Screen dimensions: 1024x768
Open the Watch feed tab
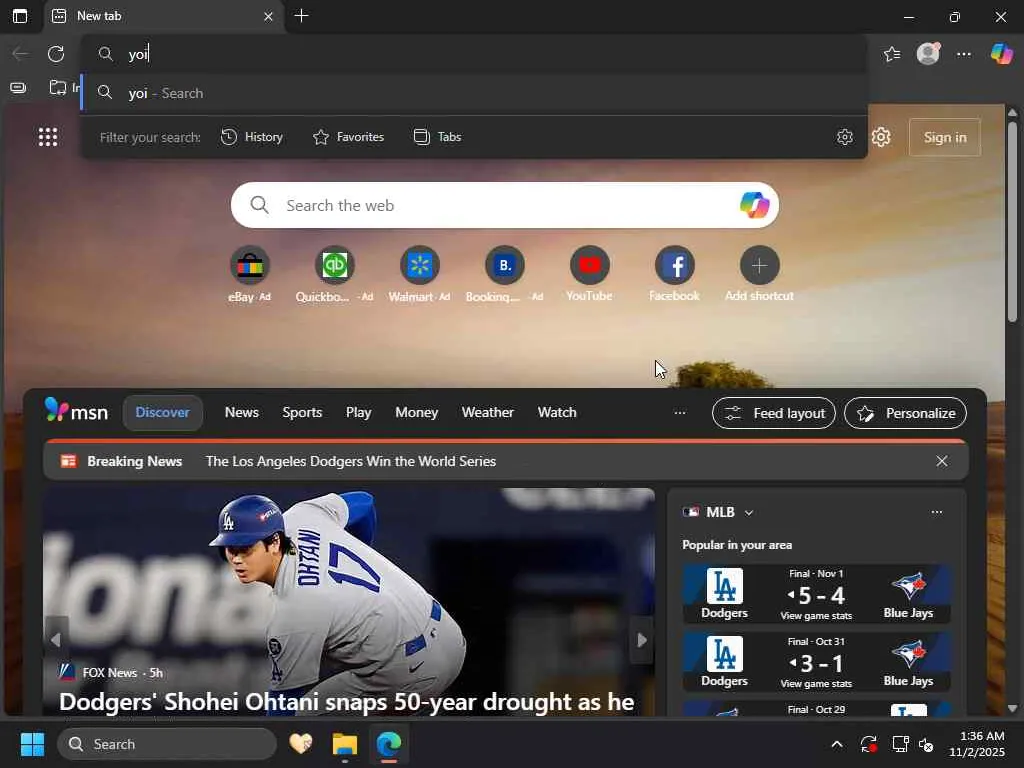[x=557, y=413]
